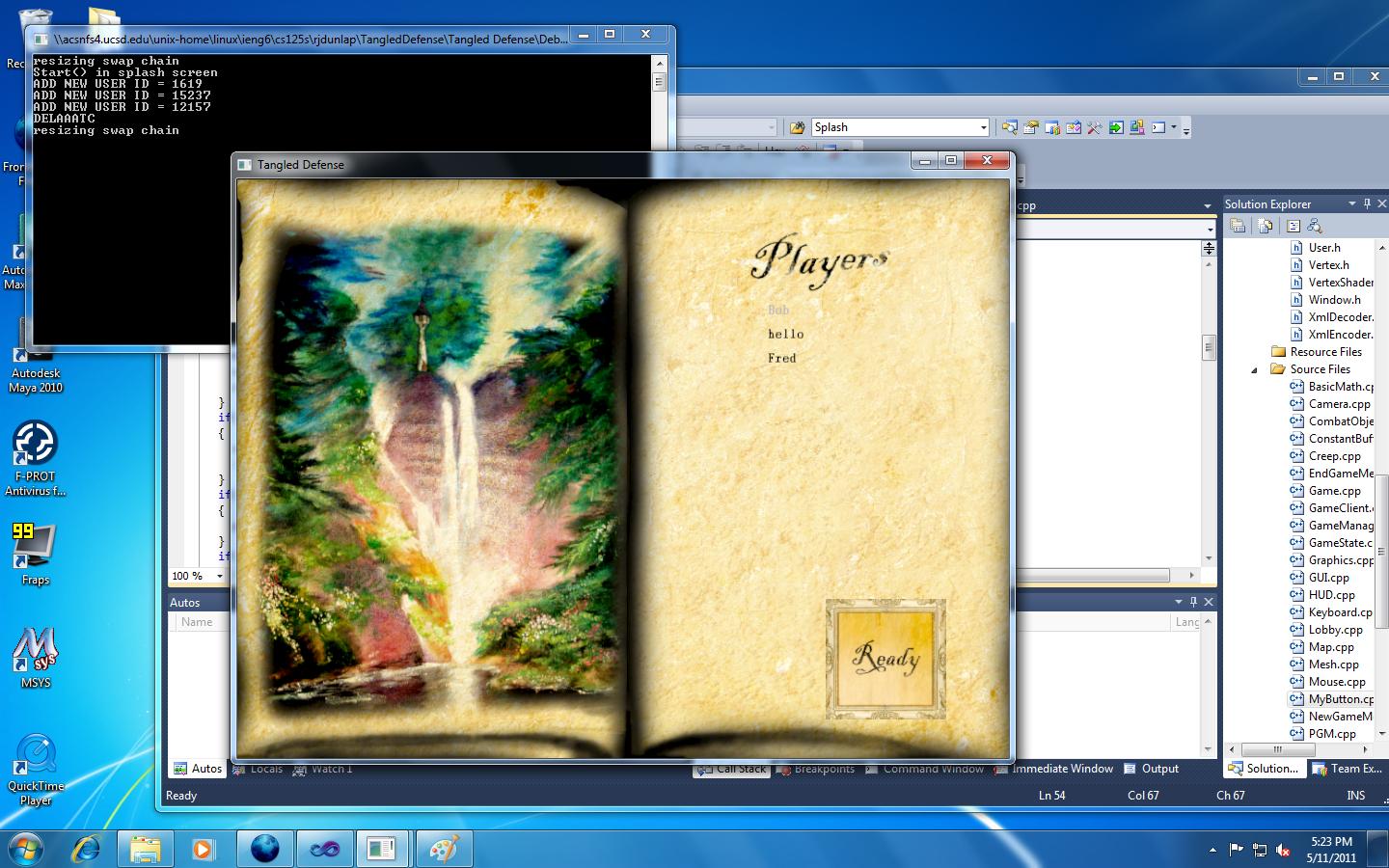Select the Resource Files folder

(x=1317, y=352)
